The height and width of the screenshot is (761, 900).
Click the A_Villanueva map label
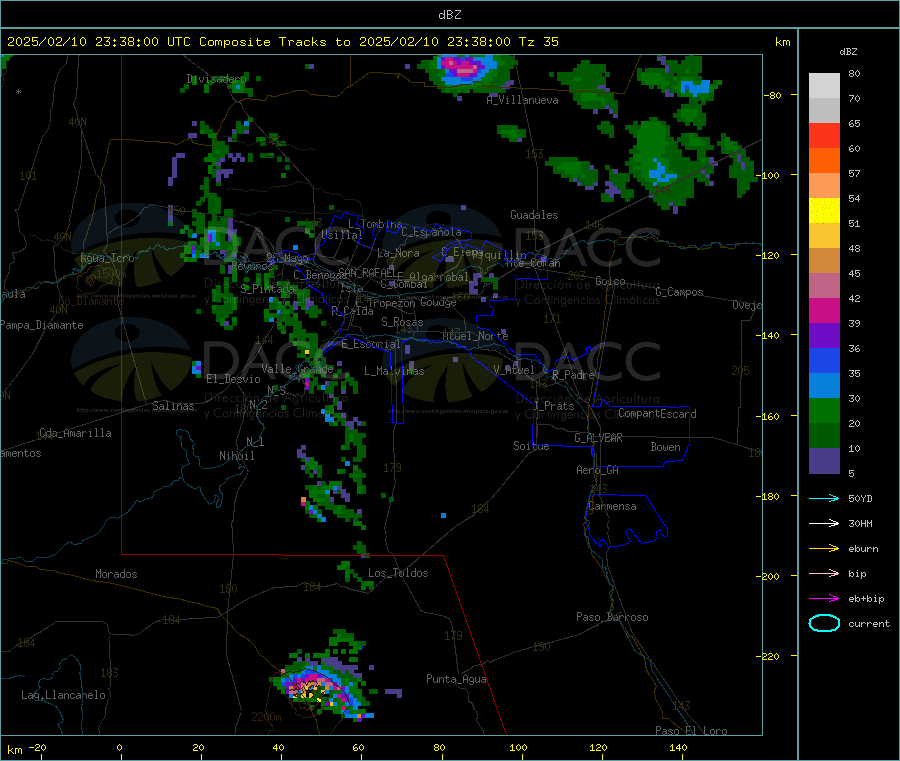(522, 100)
